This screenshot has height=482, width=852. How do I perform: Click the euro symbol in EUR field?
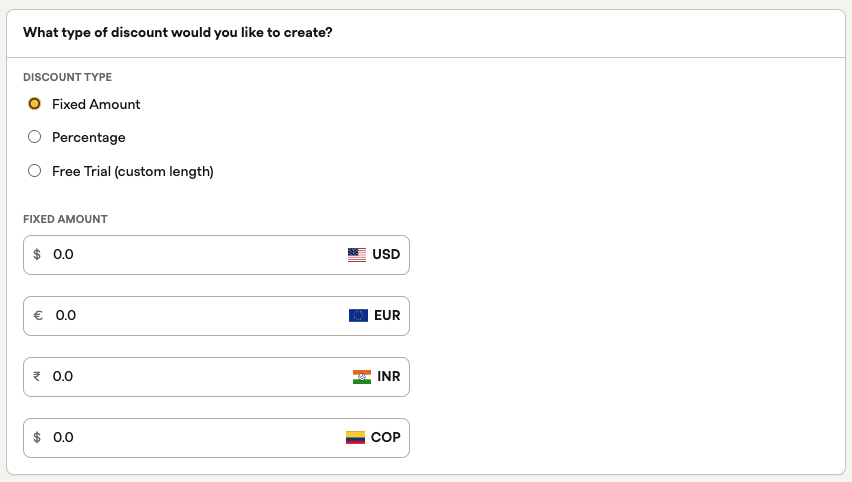click(38, 315)
